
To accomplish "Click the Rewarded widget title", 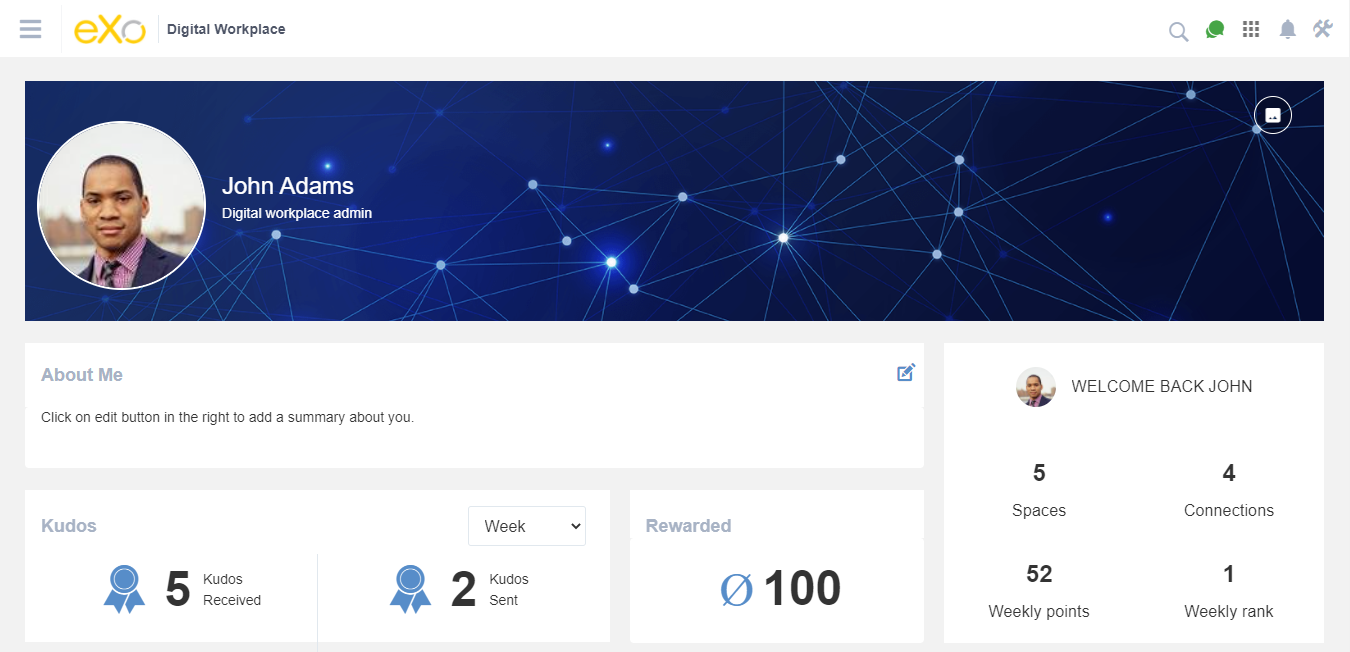I will point(688,526).
